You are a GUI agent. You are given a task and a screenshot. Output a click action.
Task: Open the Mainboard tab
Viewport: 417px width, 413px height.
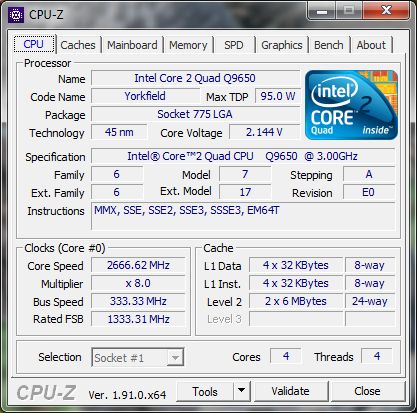[132, 45]
